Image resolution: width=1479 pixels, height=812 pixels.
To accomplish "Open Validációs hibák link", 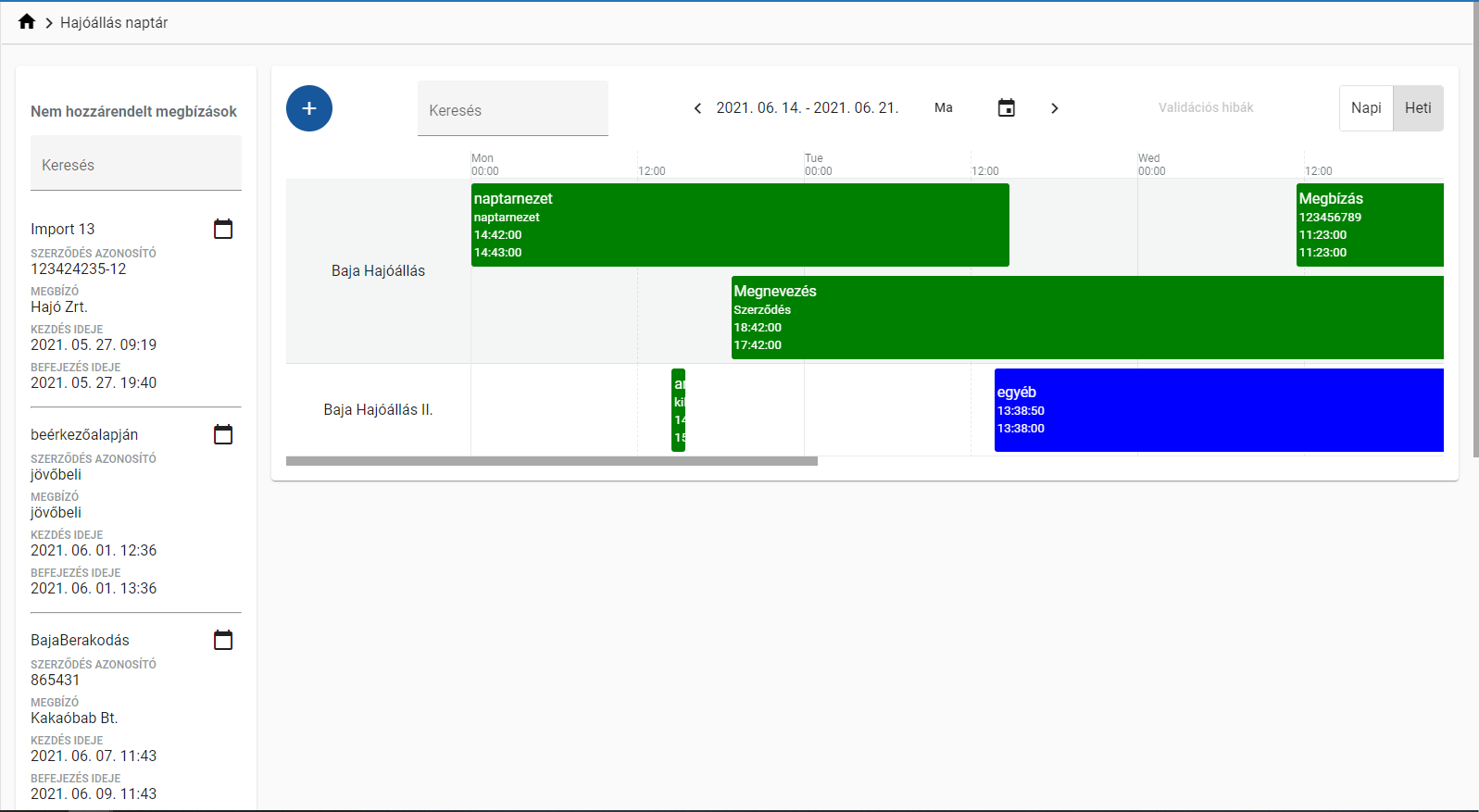I will [x=1205, y=108].
